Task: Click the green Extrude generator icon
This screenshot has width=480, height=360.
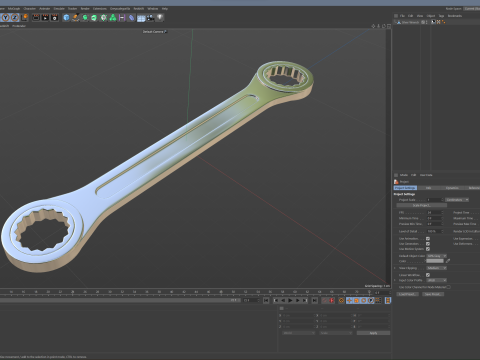Action: pyautogui.click(x=94, y=17)
